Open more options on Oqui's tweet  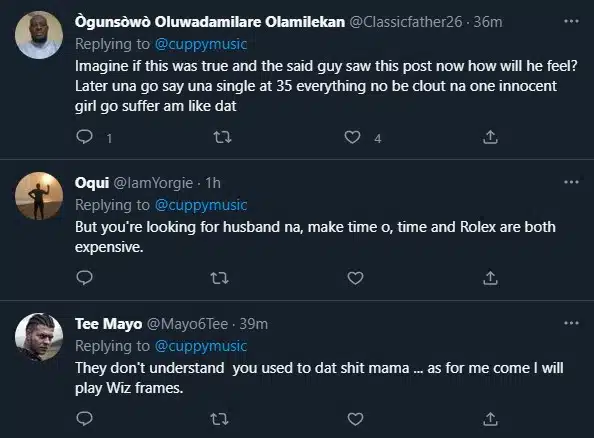point(571,182)
